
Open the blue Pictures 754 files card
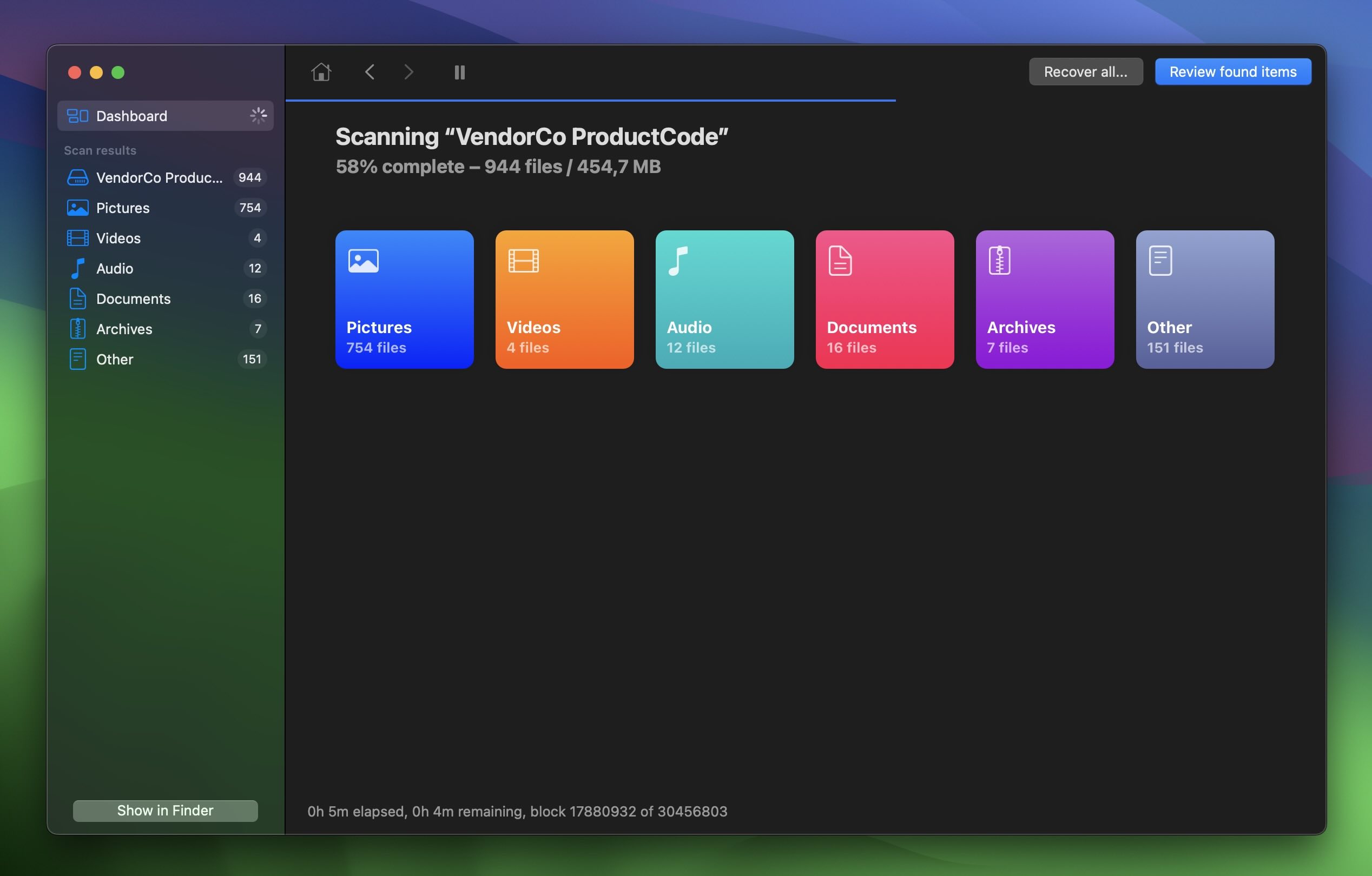[x=405, y=300]
